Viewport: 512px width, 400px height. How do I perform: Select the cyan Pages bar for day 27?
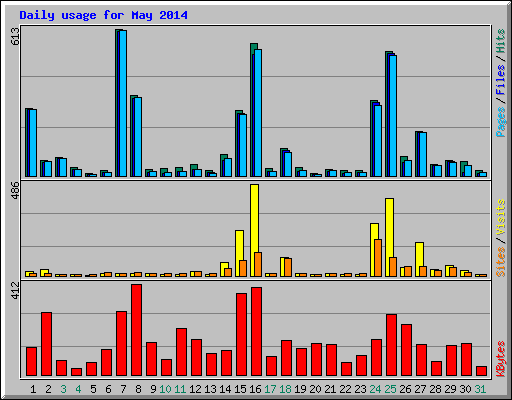423,154
